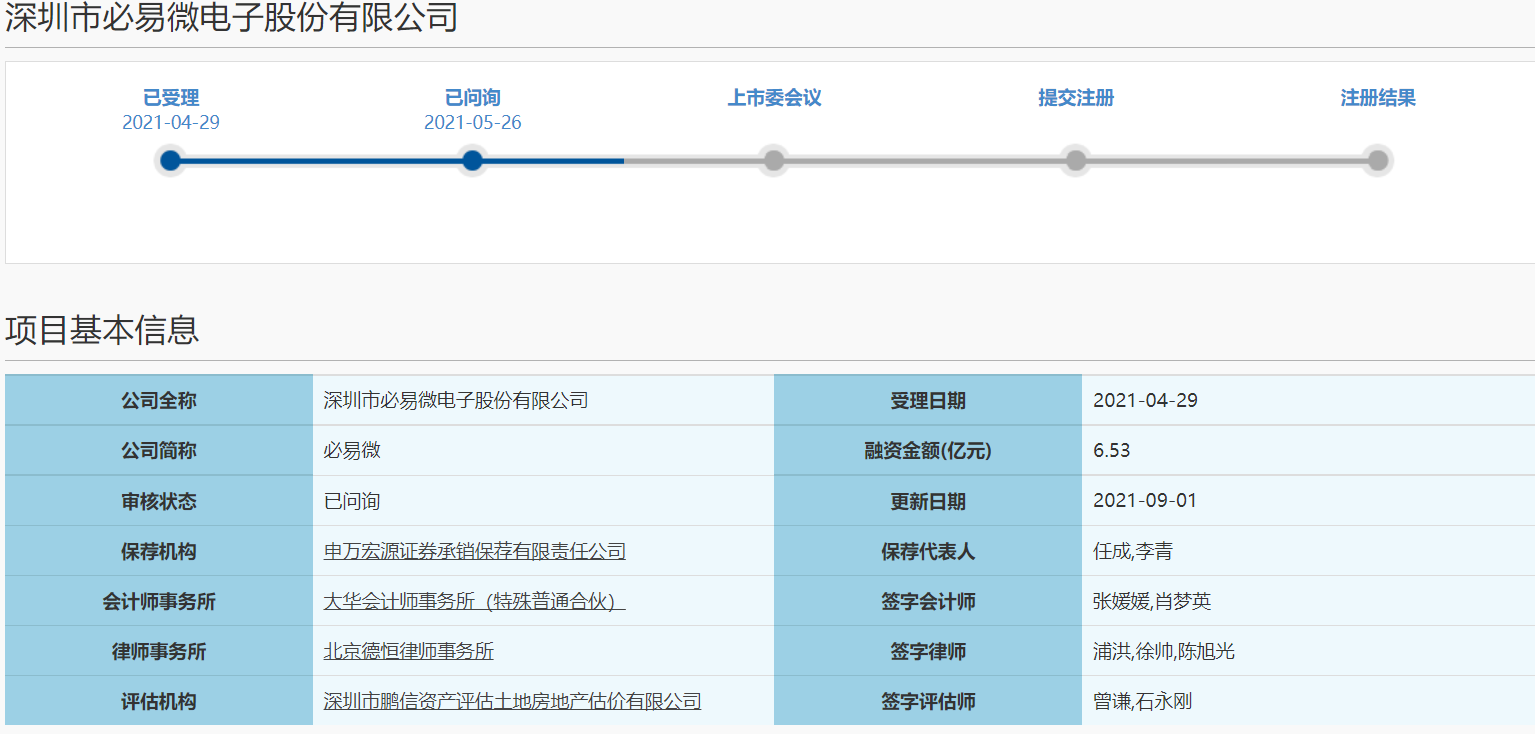Click the 会计师事务所 header cell
This screenshot has height=734, width=1535.
click(x=159, y=601)
